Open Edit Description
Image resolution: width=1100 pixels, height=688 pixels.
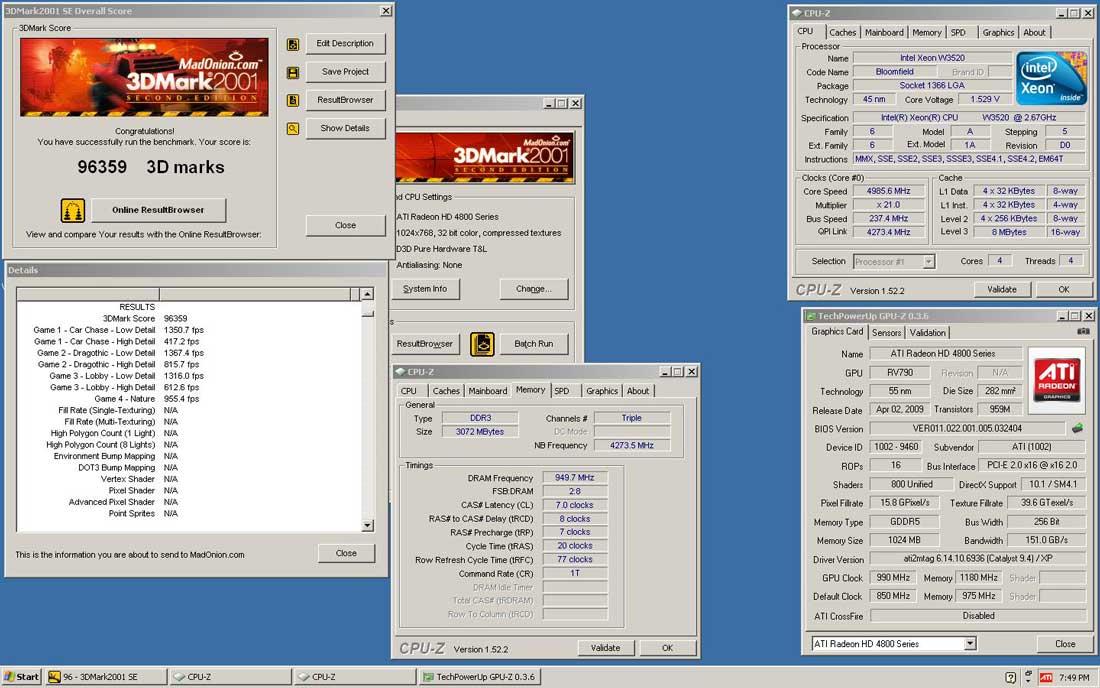pos(345,43)
